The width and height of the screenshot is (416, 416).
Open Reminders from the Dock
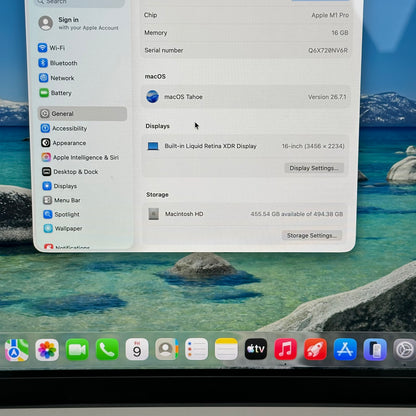click(x=196, y=349)
